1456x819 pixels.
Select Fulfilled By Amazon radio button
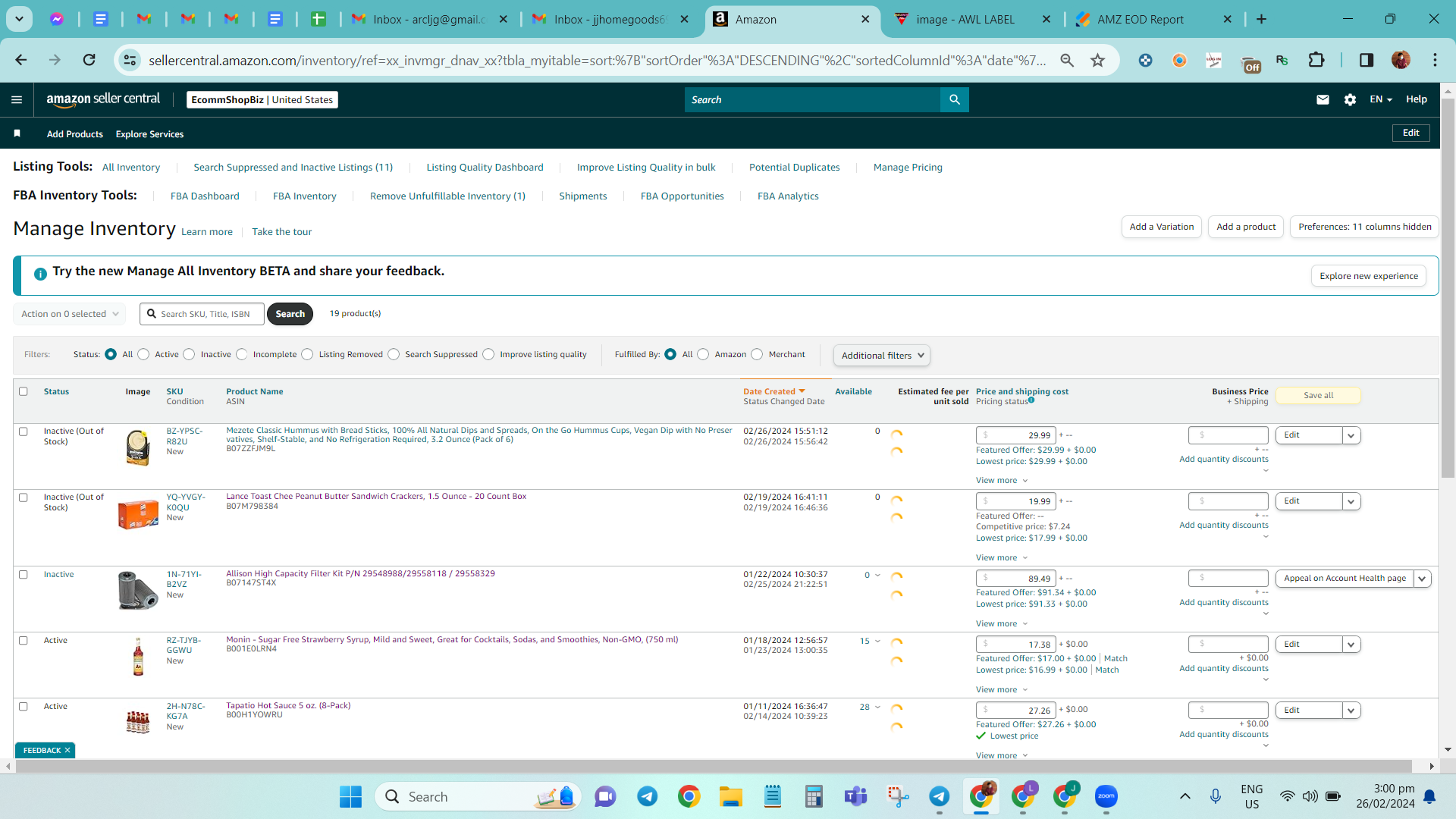[703, 354]
